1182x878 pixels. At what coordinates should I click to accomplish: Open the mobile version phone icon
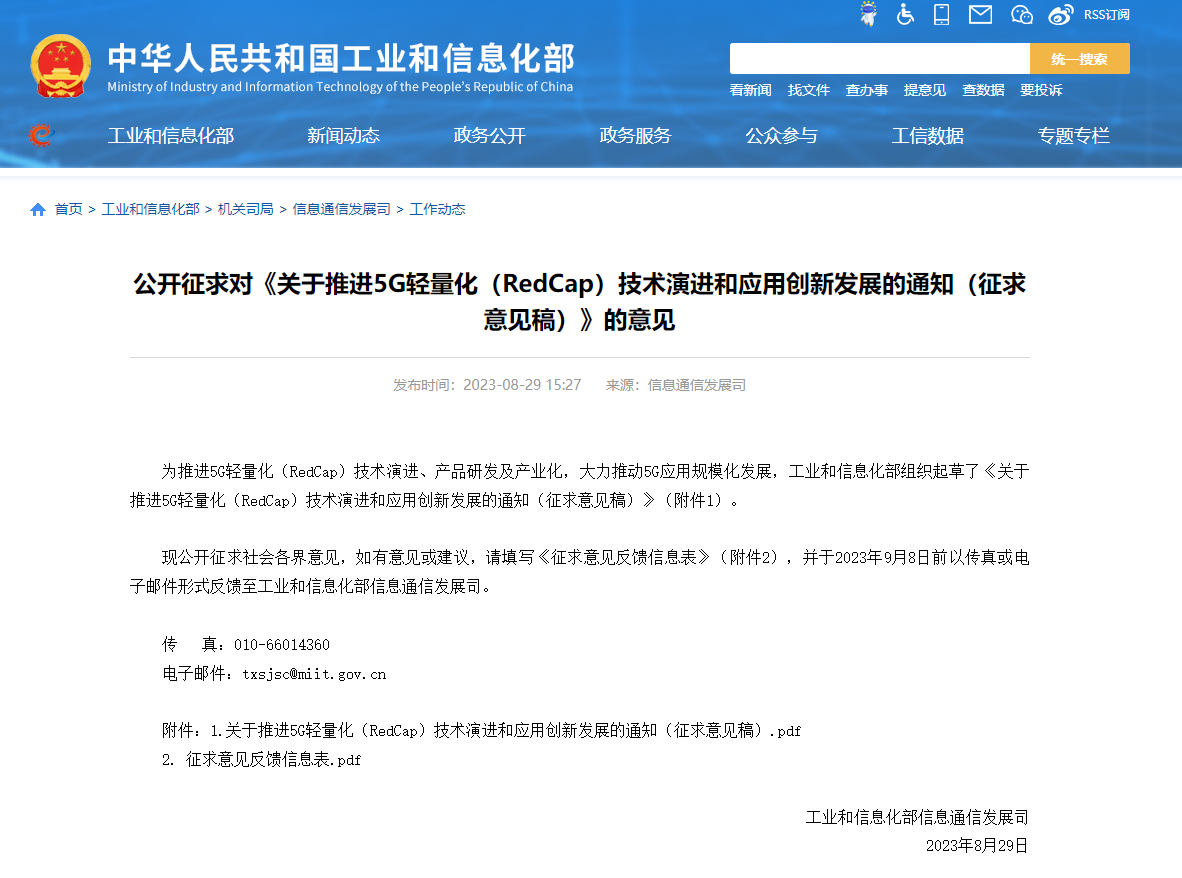pos(941,14)
